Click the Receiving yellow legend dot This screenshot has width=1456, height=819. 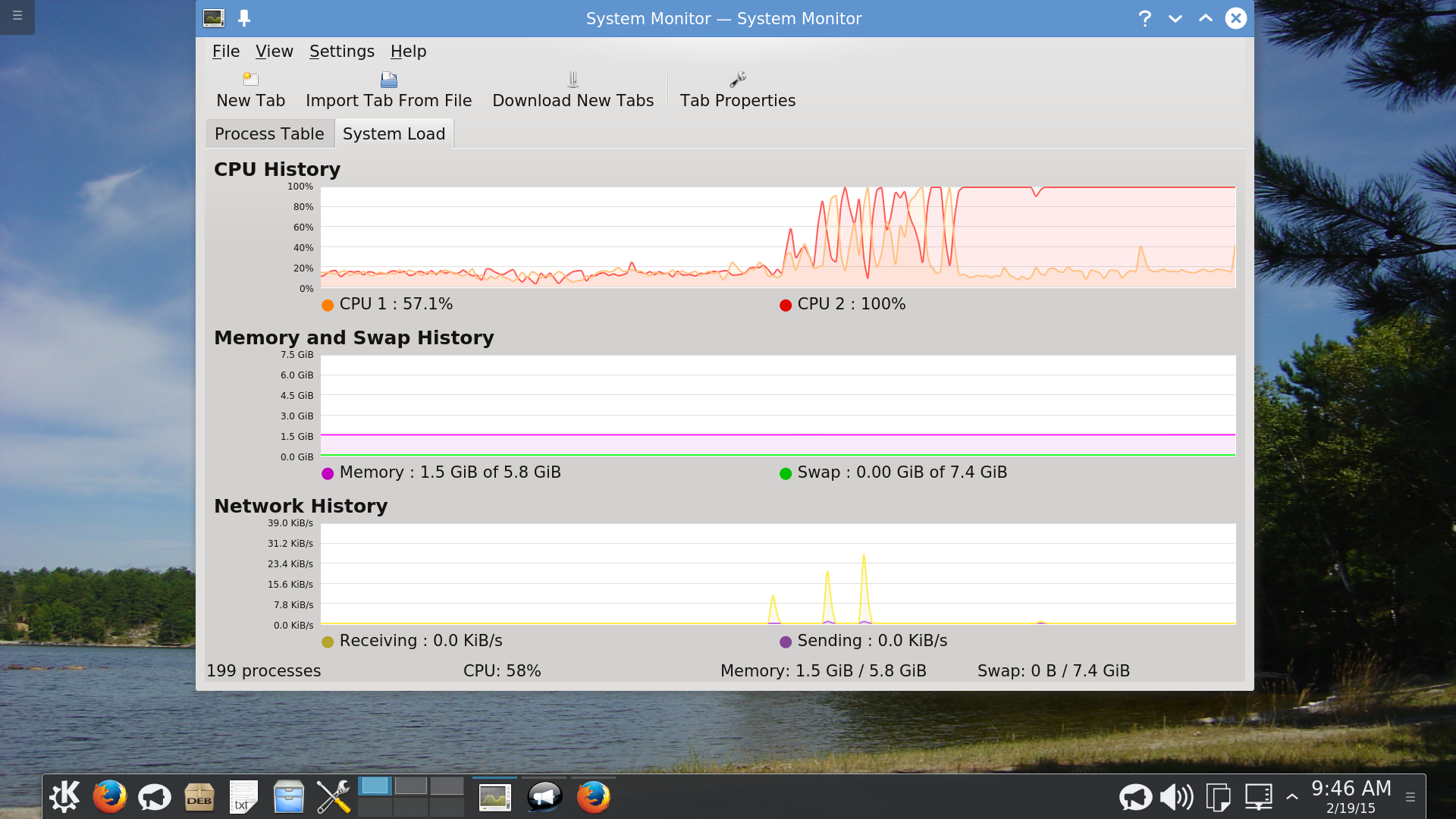click(328, 642)
